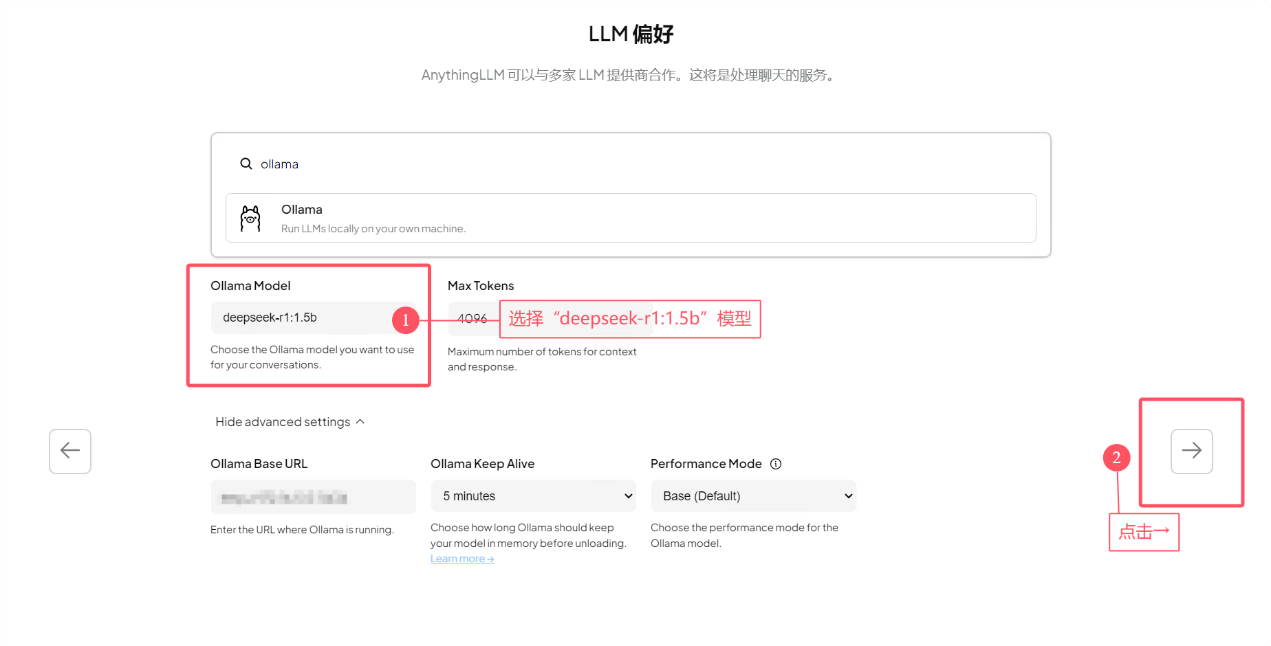The width and height of the screenshot is (1271, 646).
Task: Click the Ollama llama logo icon
Action: pyautogui.click(x=250, y=218)
